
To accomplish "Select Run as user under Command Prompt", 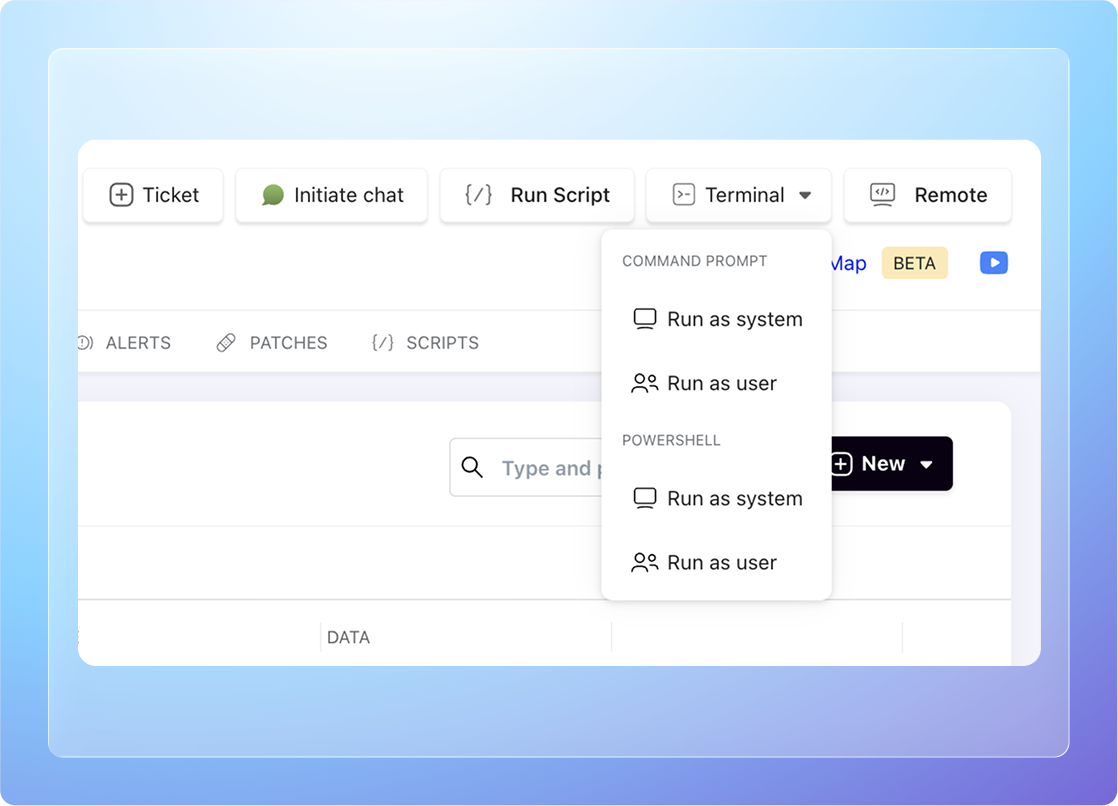I will click(x=721, y=384).
